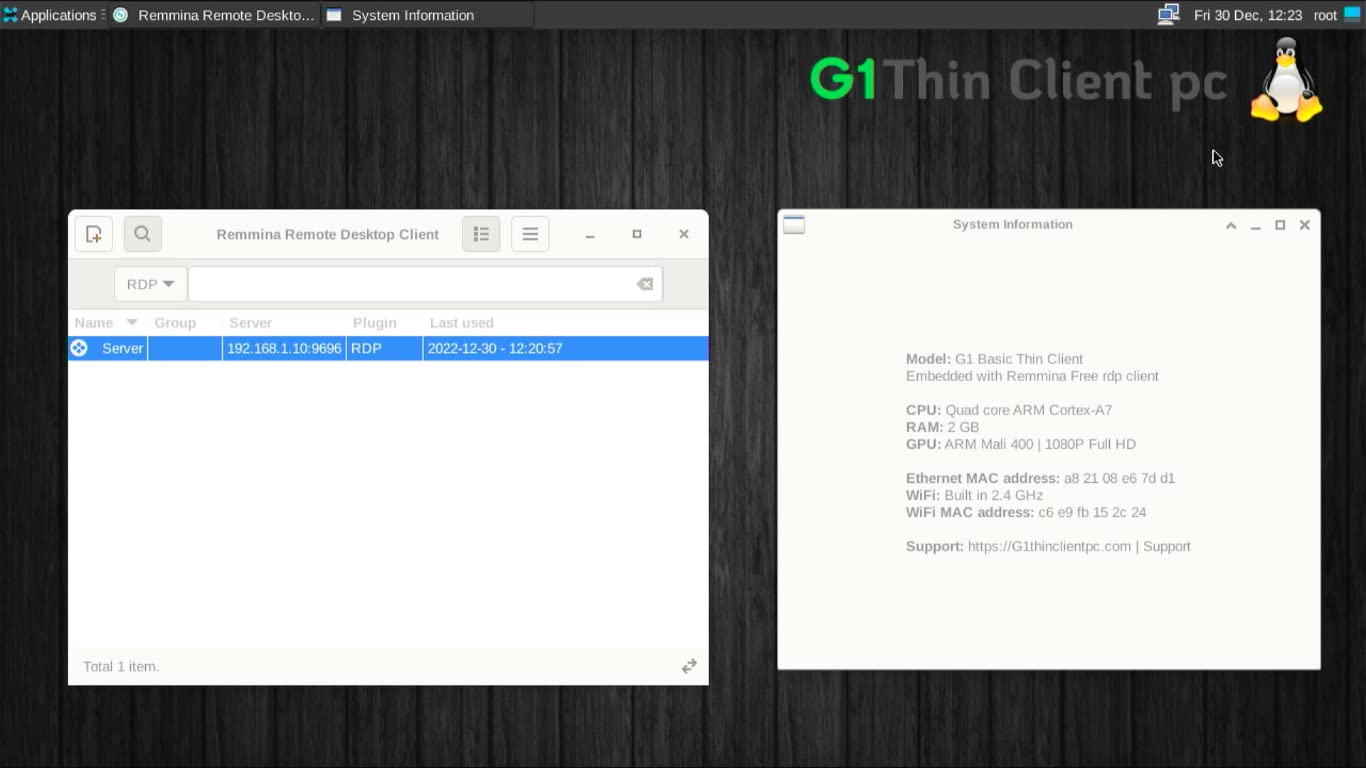Viewport: 1366px width, 768px height.
Task: Toggle Remmina's list view mode
Action: coord(481,233)
